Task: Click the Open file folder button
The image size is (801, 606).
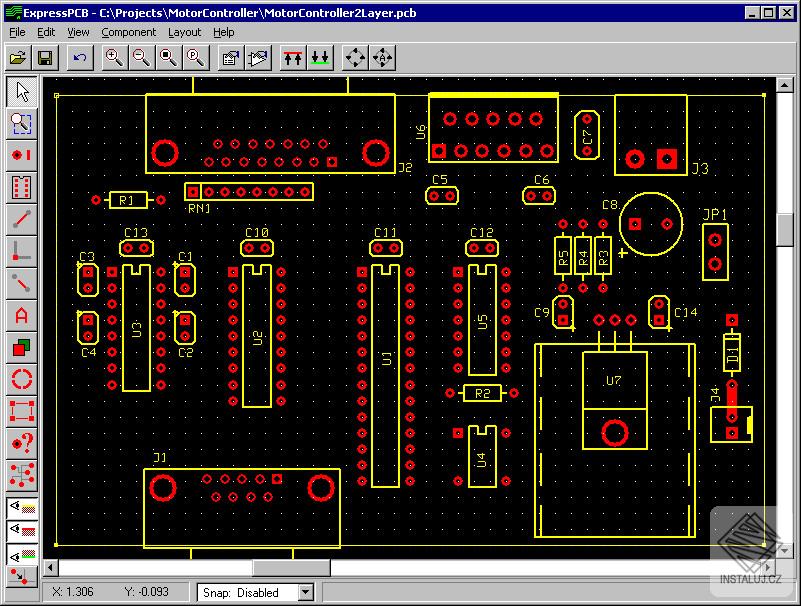Action: pyautogui.click(x=18, y=58)
